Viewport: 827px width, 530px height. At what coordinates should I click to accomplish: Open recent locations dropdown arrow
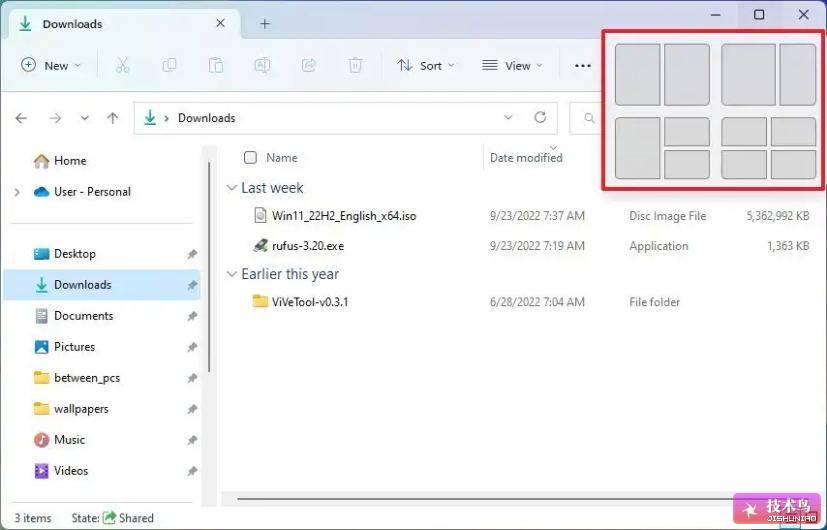[x=84, y=118]
